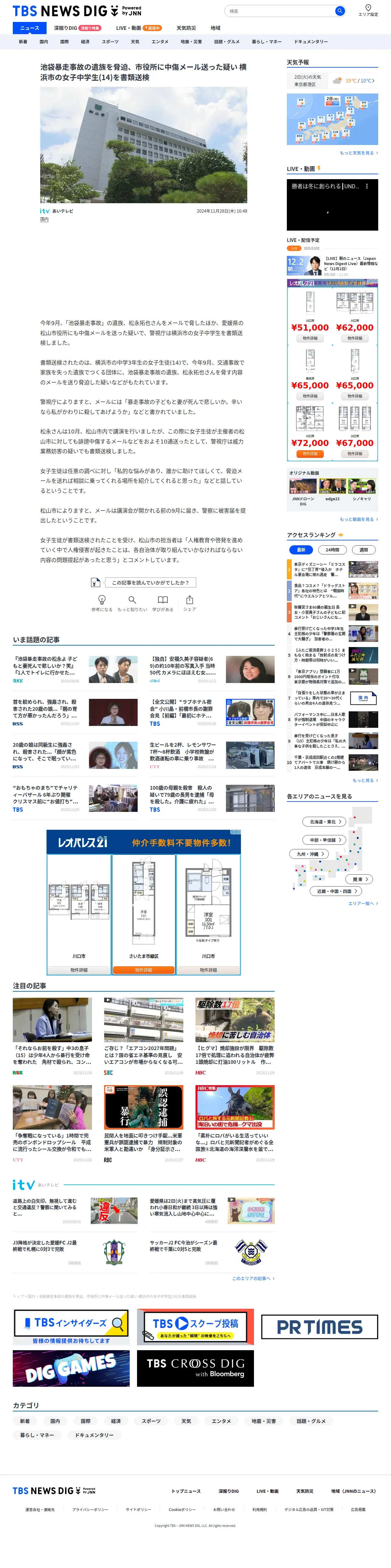Click the footer 地震・災害 category pill
The height and width of the screenshot is (1568, 391).
click(264, 1421)
